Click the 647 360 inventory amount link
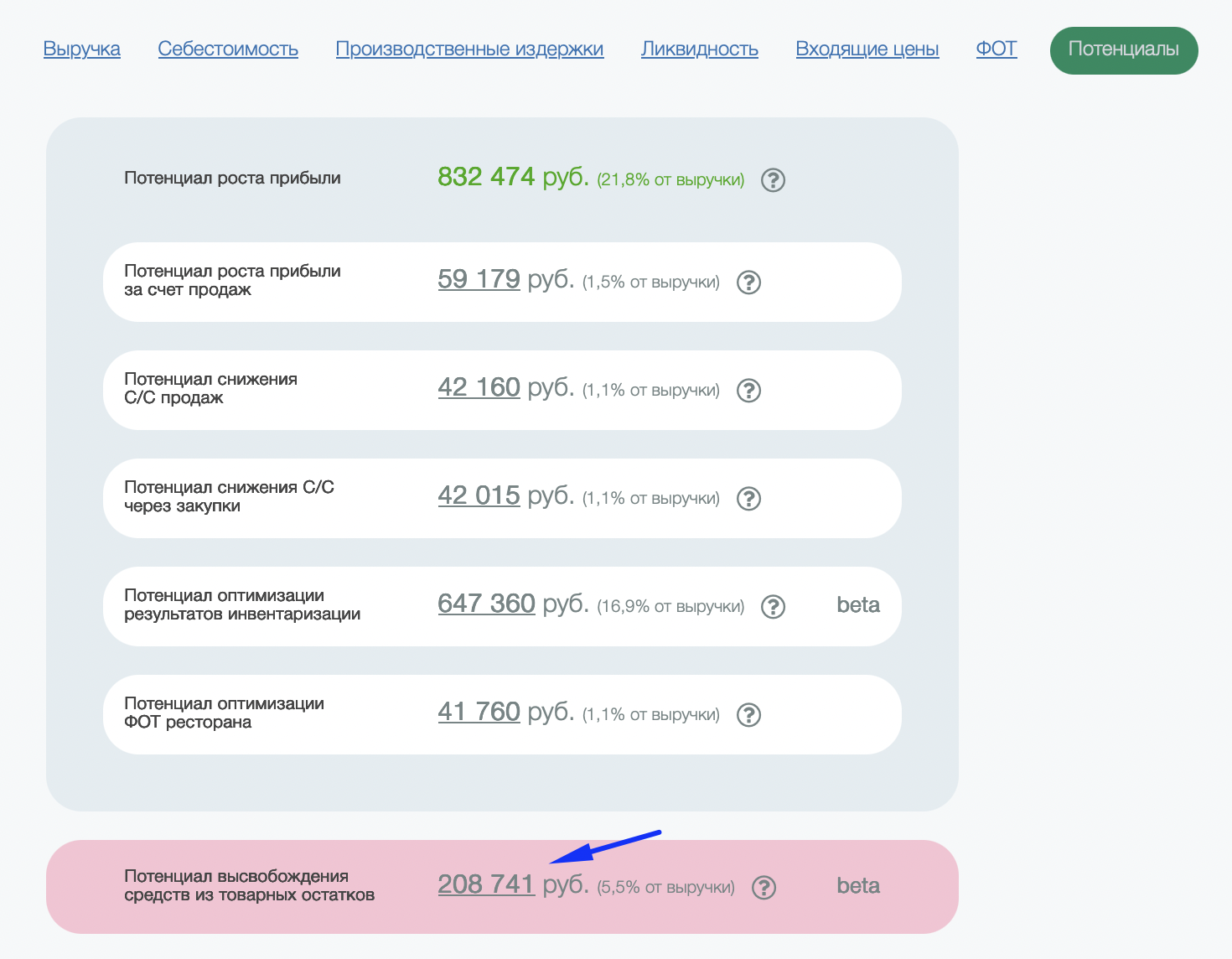Image resolution: width=1232 pixels, height=959 pixels. click(486, 604)
